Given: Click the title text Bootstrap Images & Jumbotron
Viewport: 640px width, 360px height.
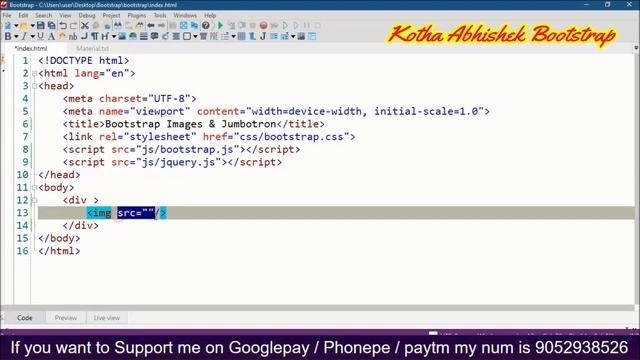Looking at the screenshot, I should pyautogui.click(x=191, y=124).
